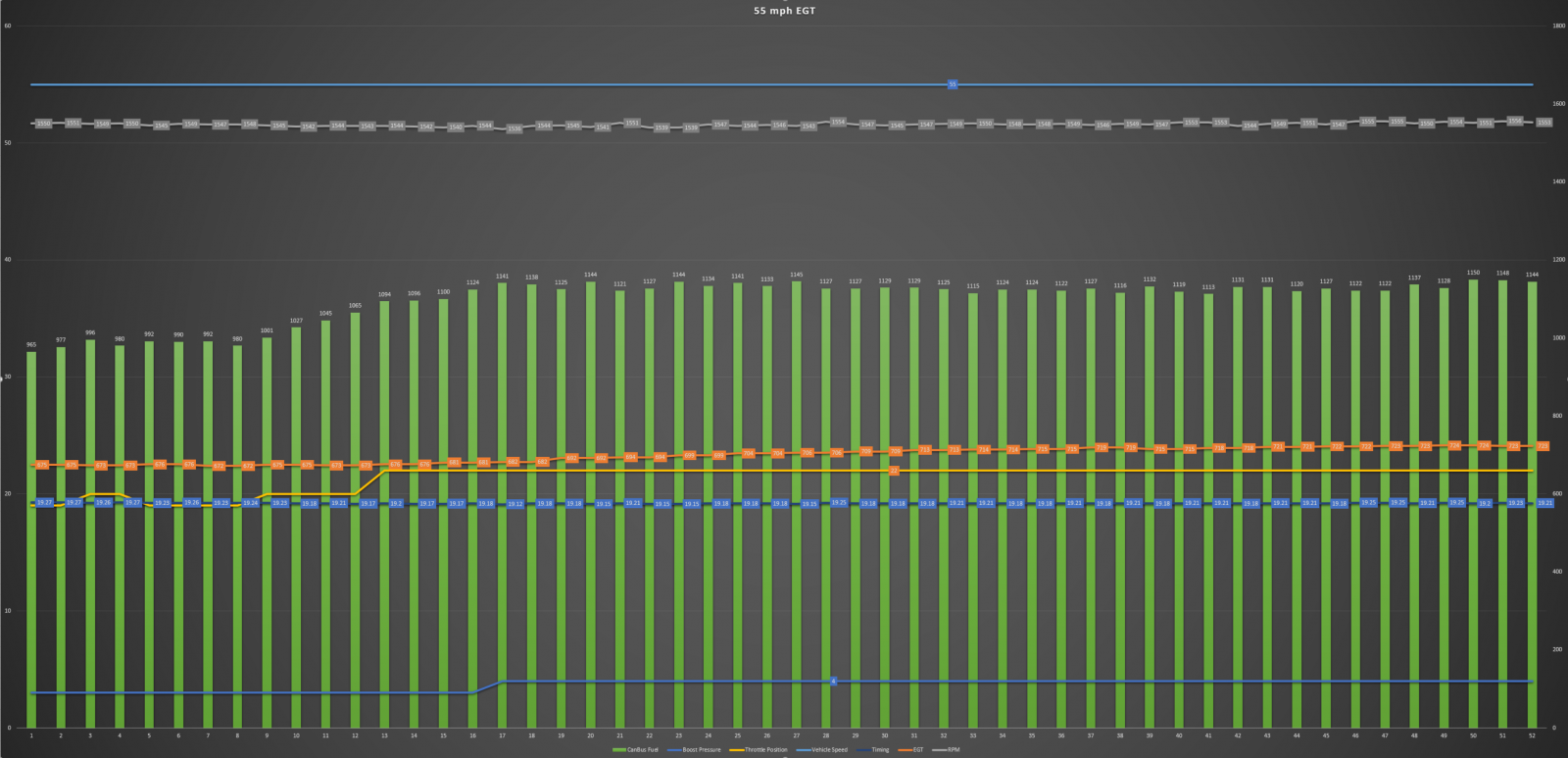Click the left axis label 50

click(x=8, y=143)
